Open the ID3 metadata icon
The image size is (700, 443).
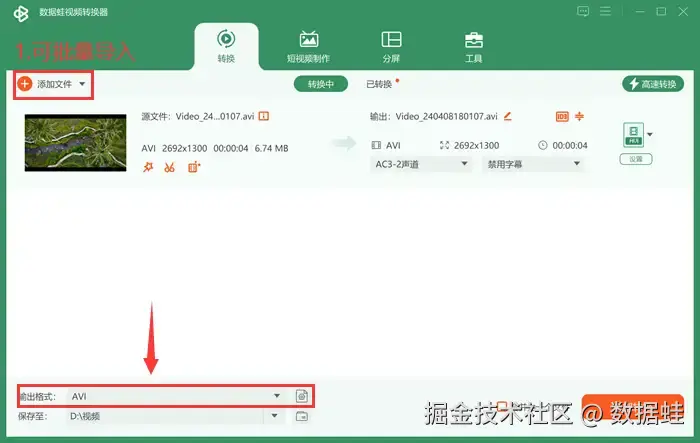tap(562, 116)
